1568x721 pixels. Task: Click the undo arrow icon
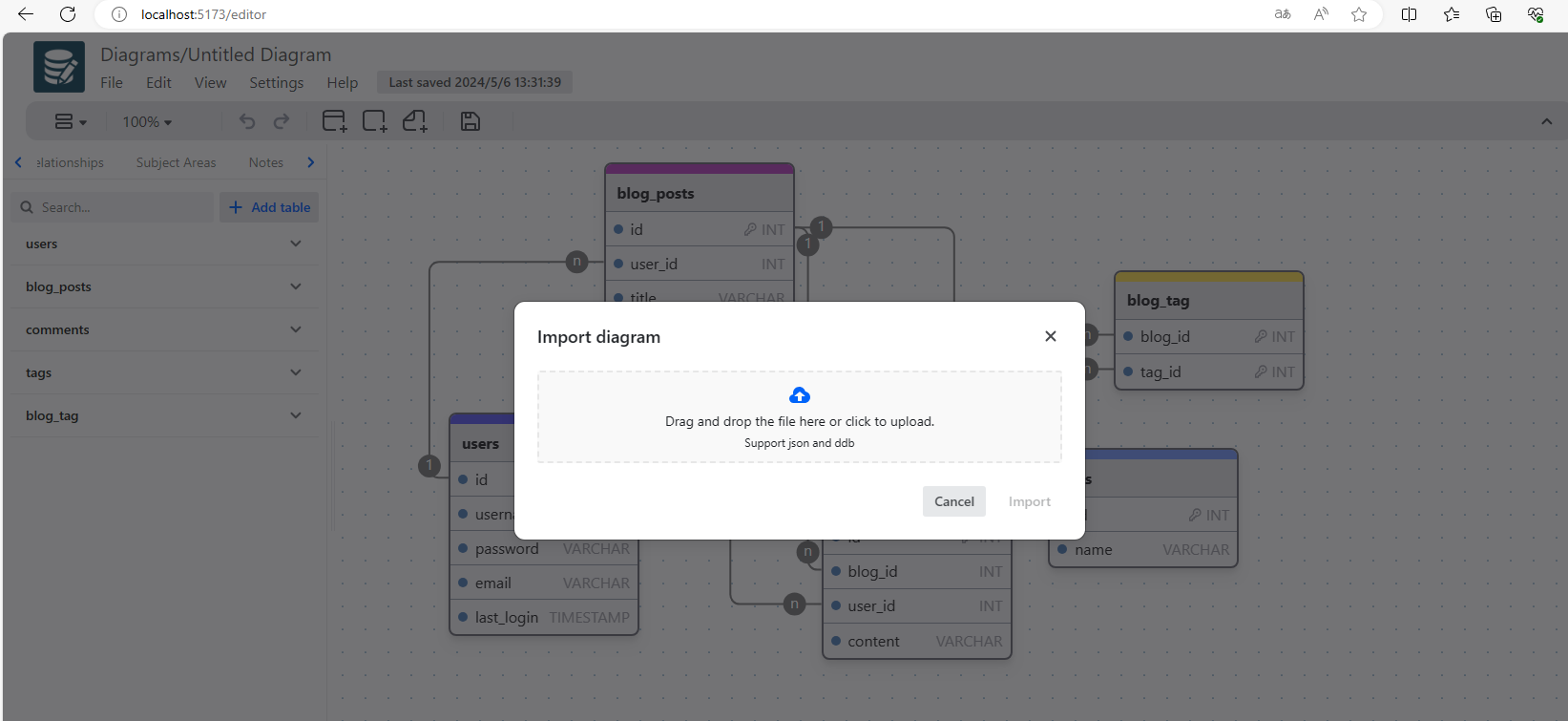click(x=247, y=121)
